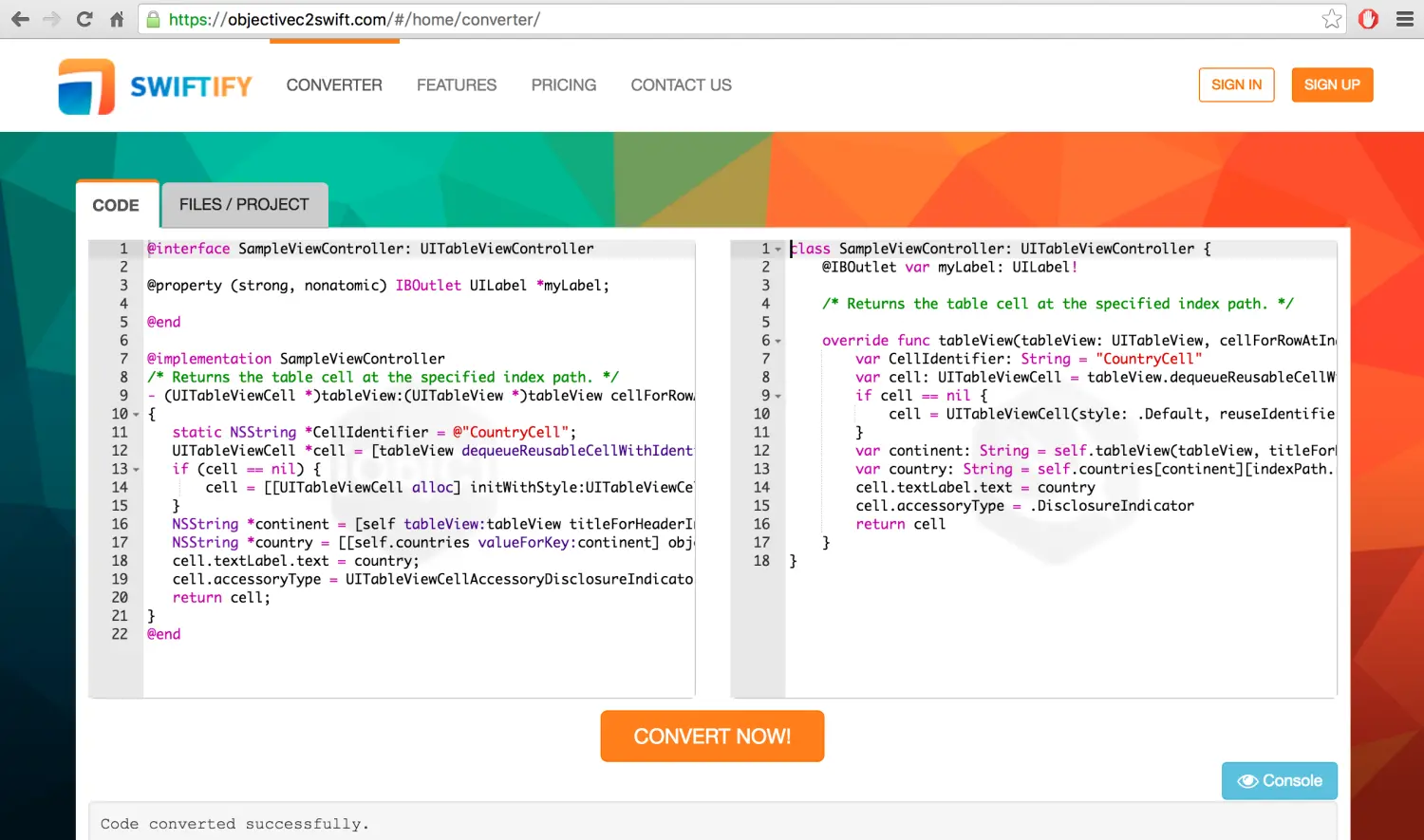Click the green secure padlock icon
The width and height of the screenshot is (1424, 840).
pyautogui.click(x=153, y=19)
